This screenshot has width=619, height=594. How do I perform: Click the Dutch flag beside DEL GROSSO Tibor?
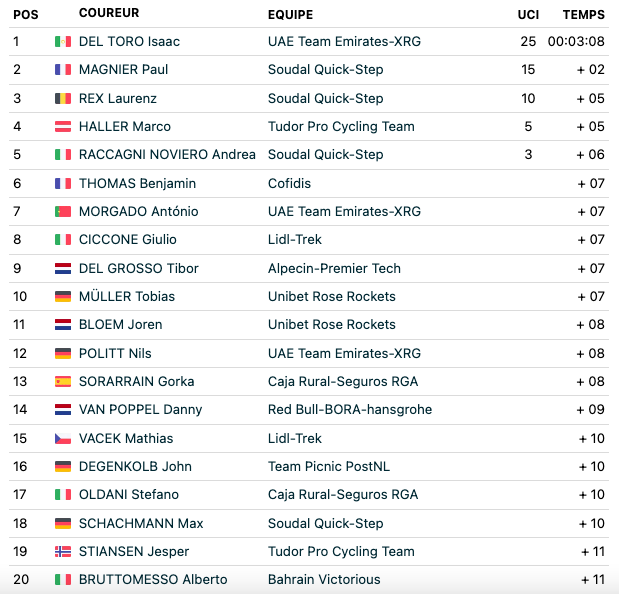(x=63, y=268)
